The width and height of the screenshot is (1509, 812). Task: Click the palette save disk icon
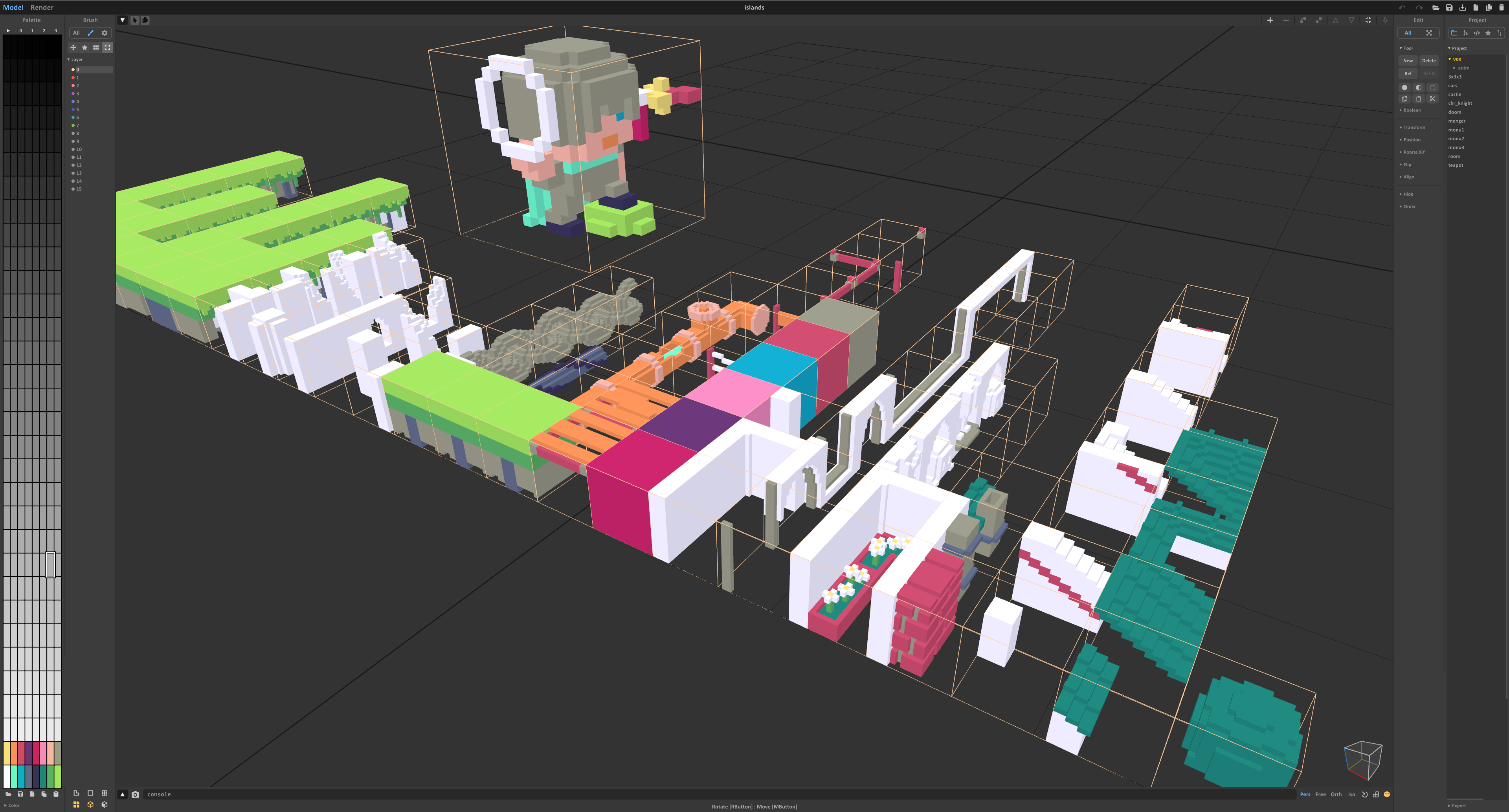tap(20, 794)
